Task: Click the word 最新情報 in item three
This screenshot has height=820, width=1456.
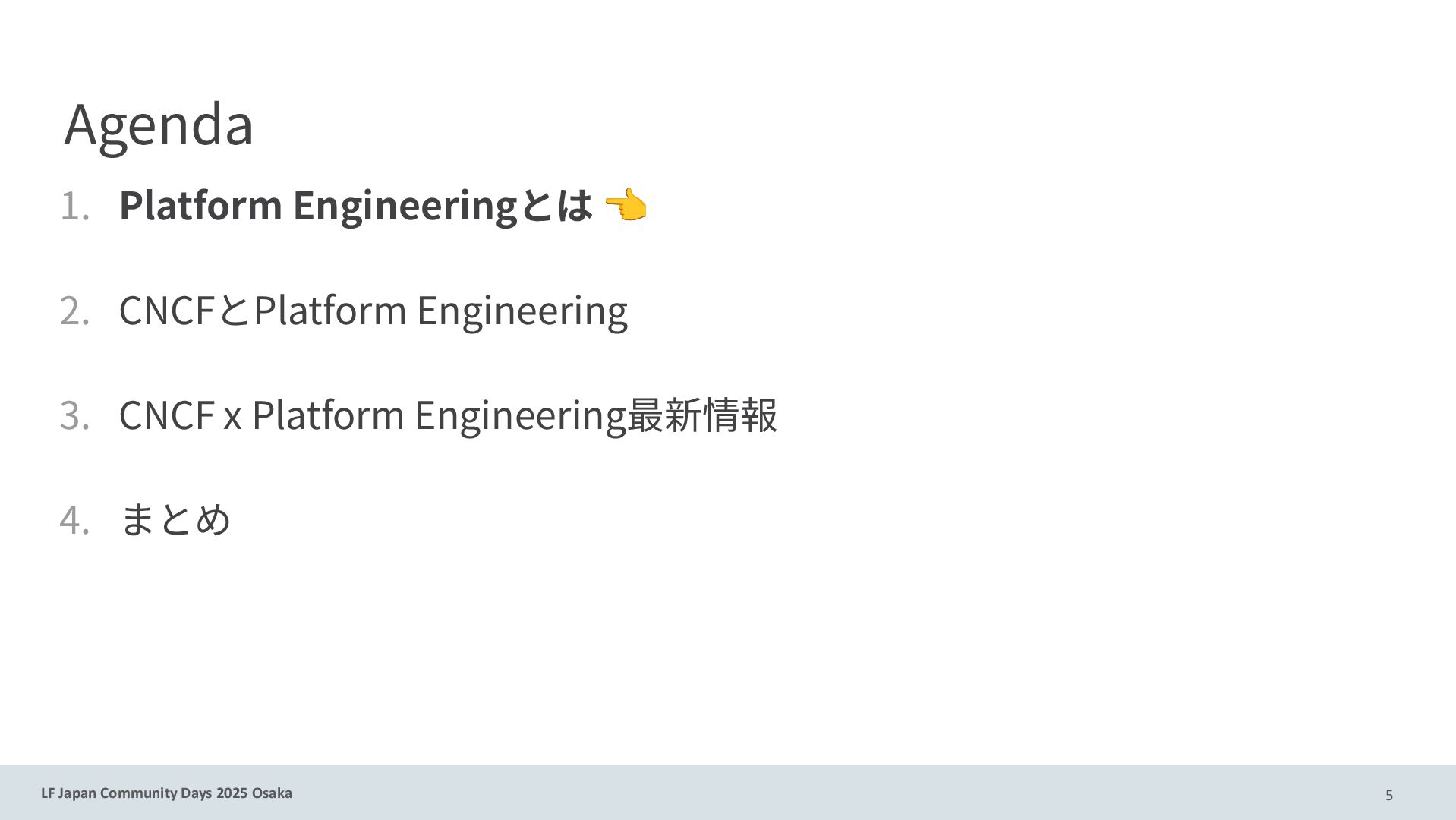Action: click(702, 415)
